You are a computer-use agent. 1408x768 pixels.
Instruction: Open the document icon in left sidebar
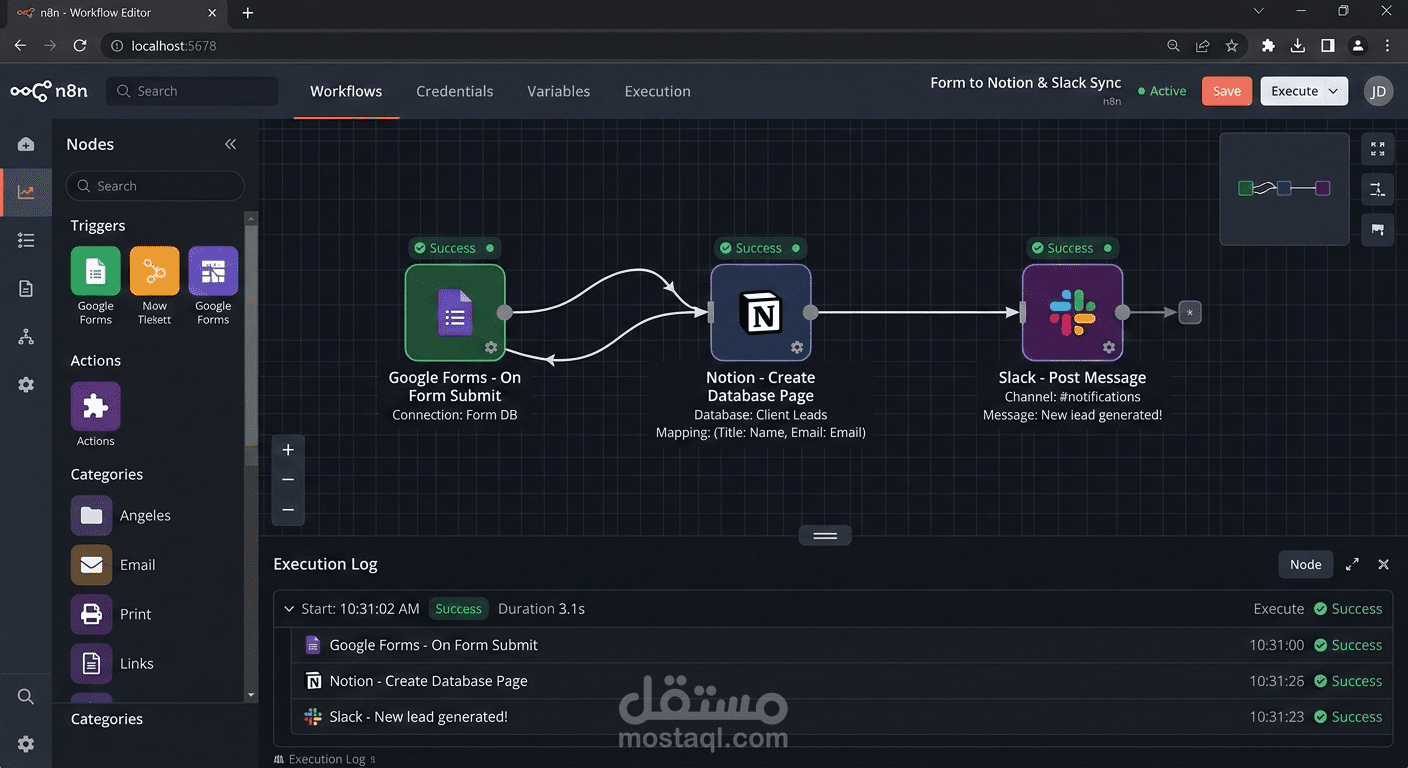(x=26, y=289)
